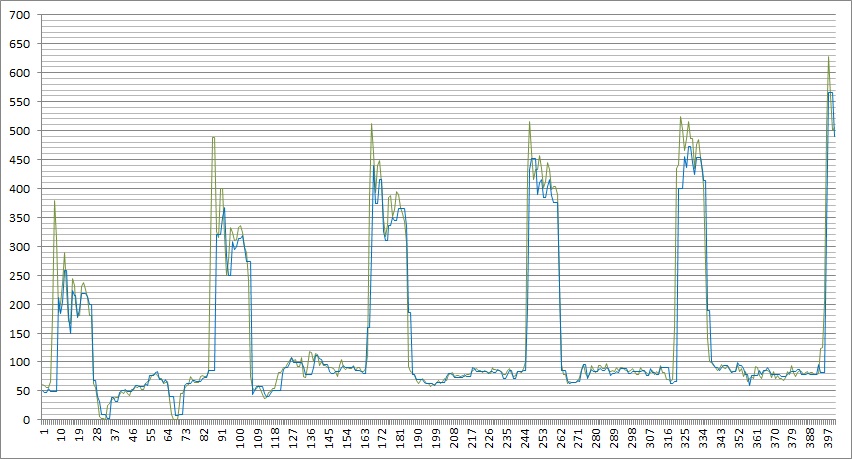
Task: Click the y-axis label 0
Action: tap(27, 420)
